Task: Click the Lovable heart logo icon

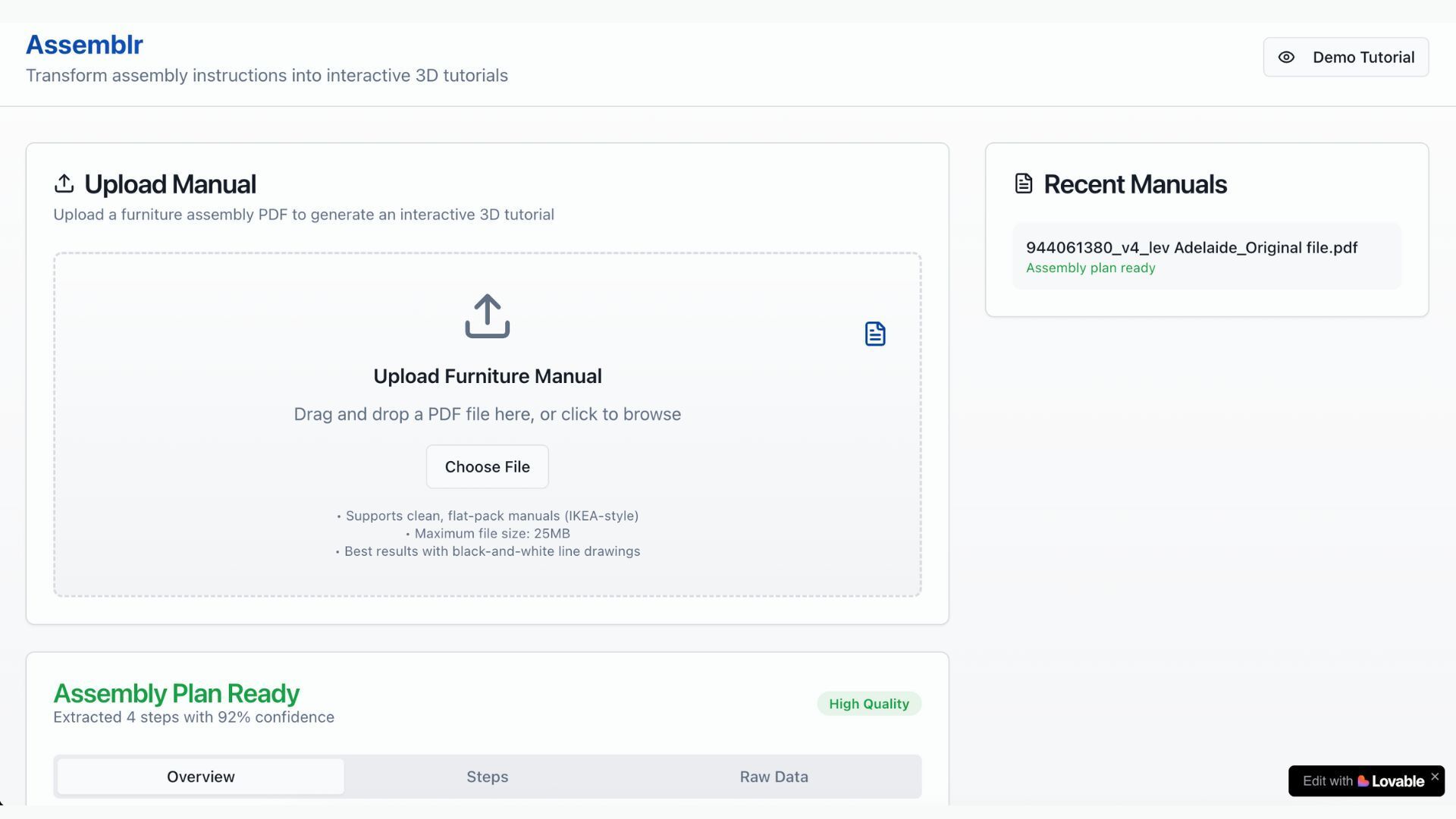Action: click(x=1363, y=781)
